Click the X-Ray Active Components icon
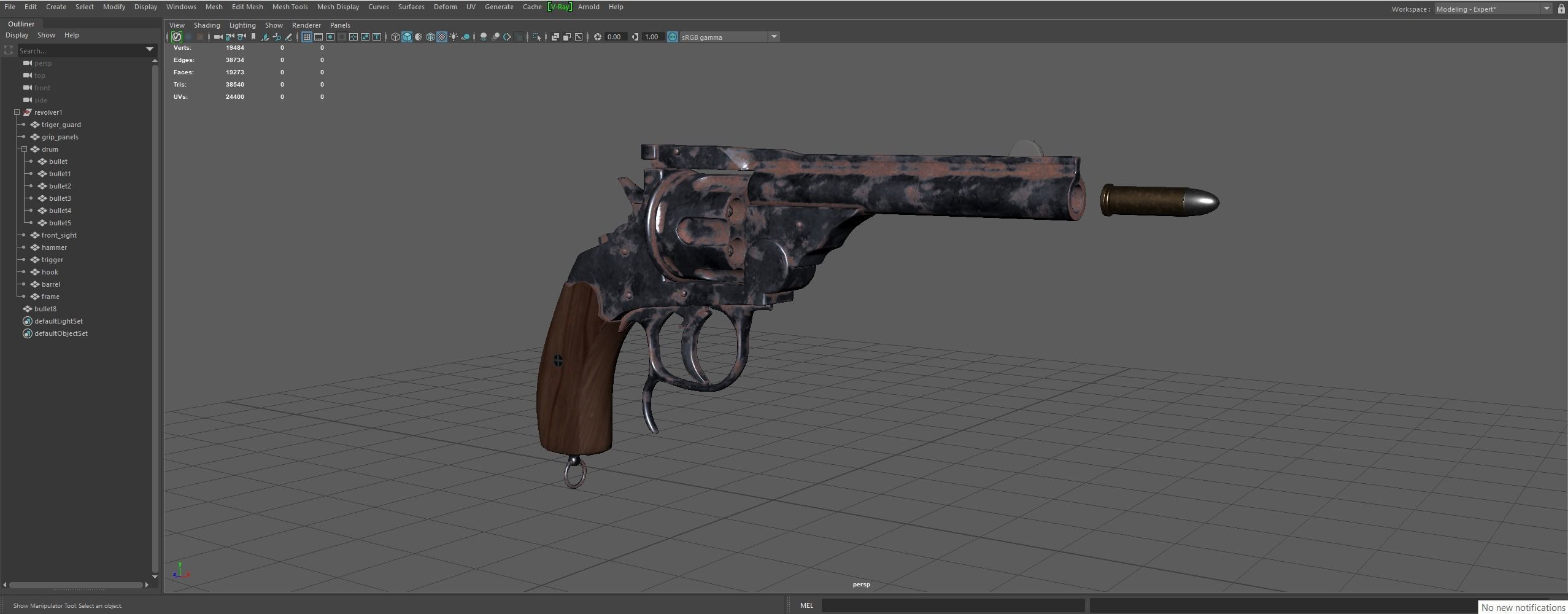 tap(566, 37)
